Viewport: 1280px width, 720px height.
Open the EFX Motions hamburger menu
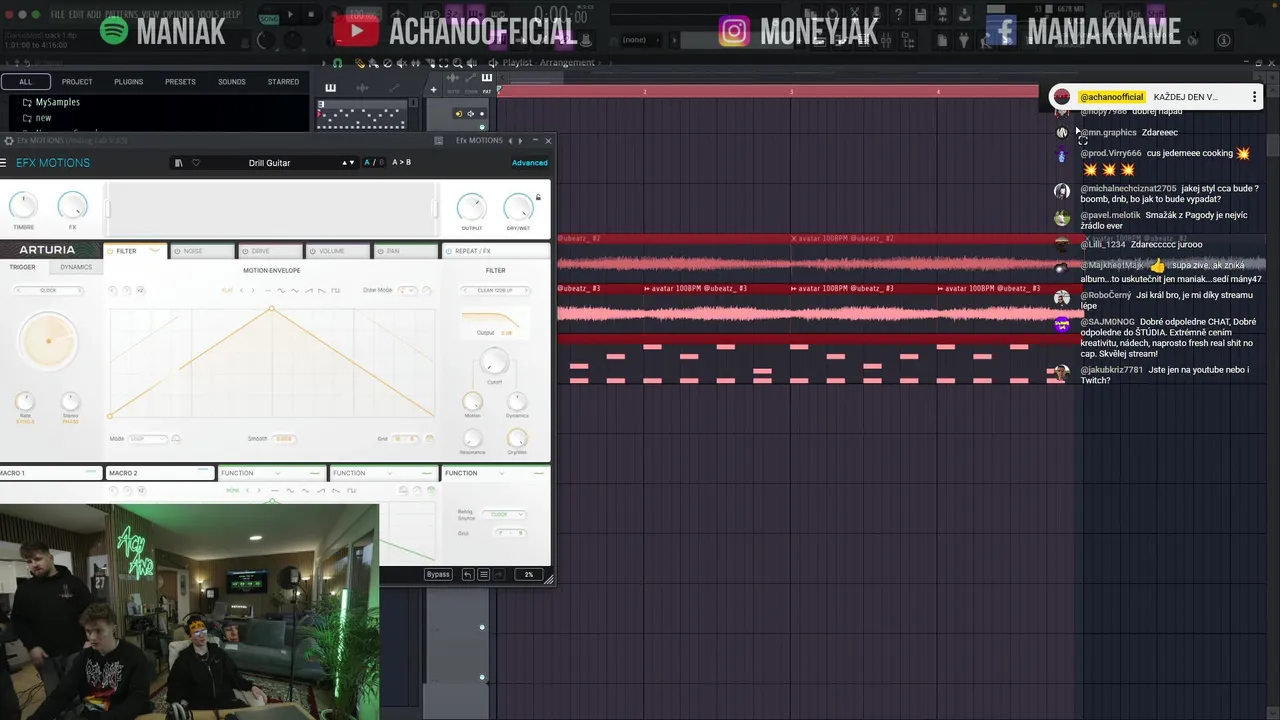4,163
